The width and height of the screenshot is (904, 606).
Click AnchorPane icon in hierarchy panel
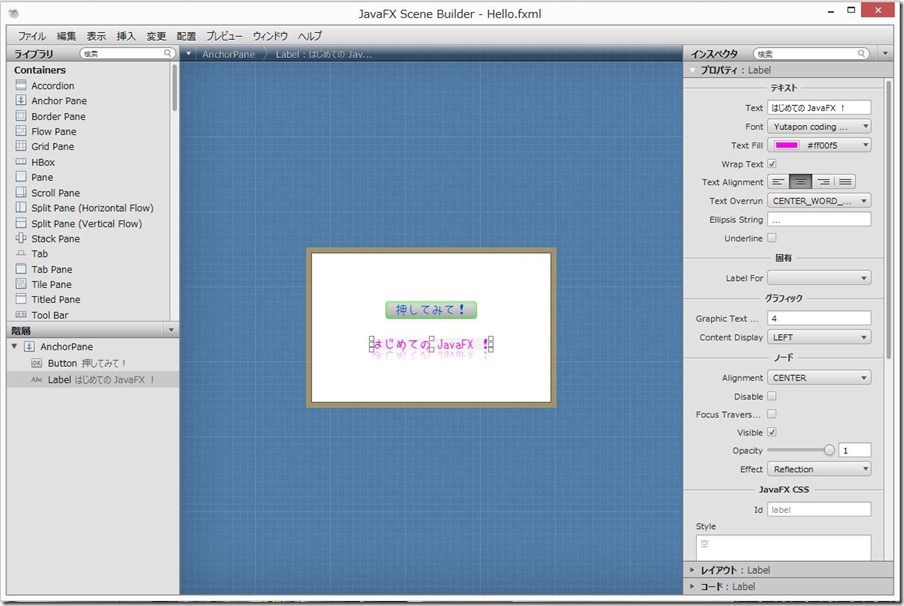coord(29,347)
